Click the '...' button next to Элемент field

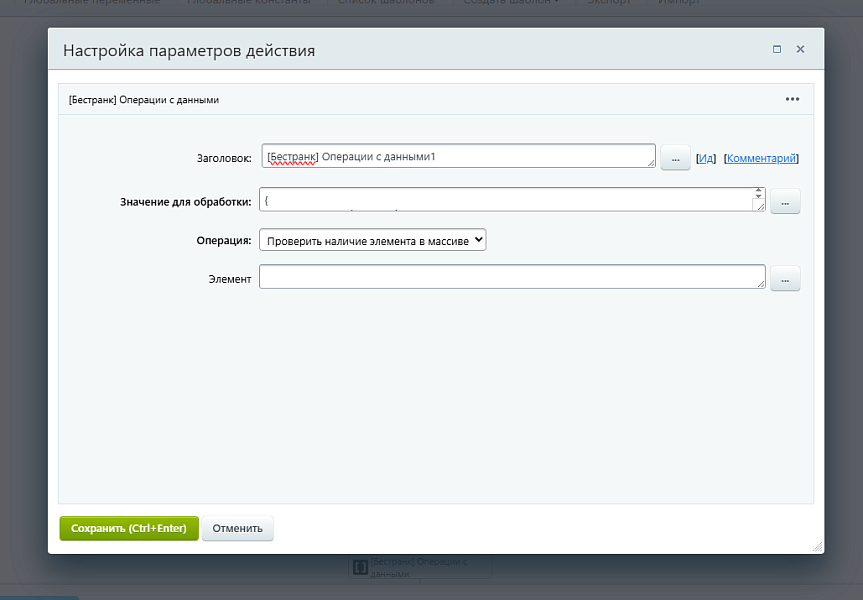tap(784, 280)
